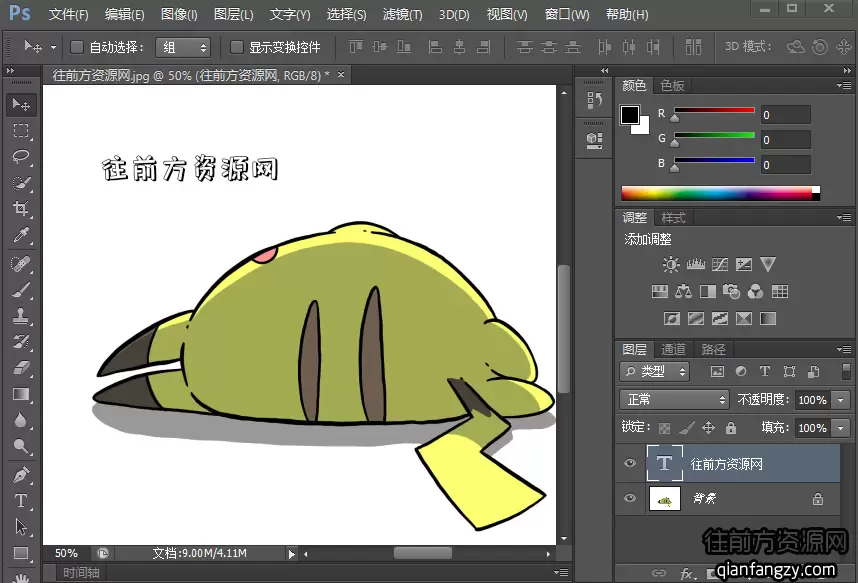
Task: Toggle lock transparent pixels
Action: click(x=664, y=428)
